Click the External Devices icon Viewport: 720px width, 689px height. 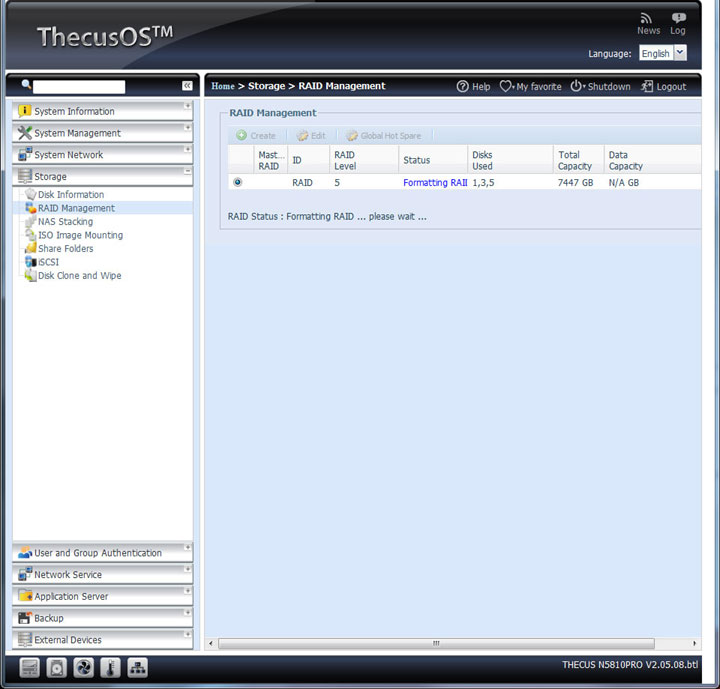[x=24, y=639]
